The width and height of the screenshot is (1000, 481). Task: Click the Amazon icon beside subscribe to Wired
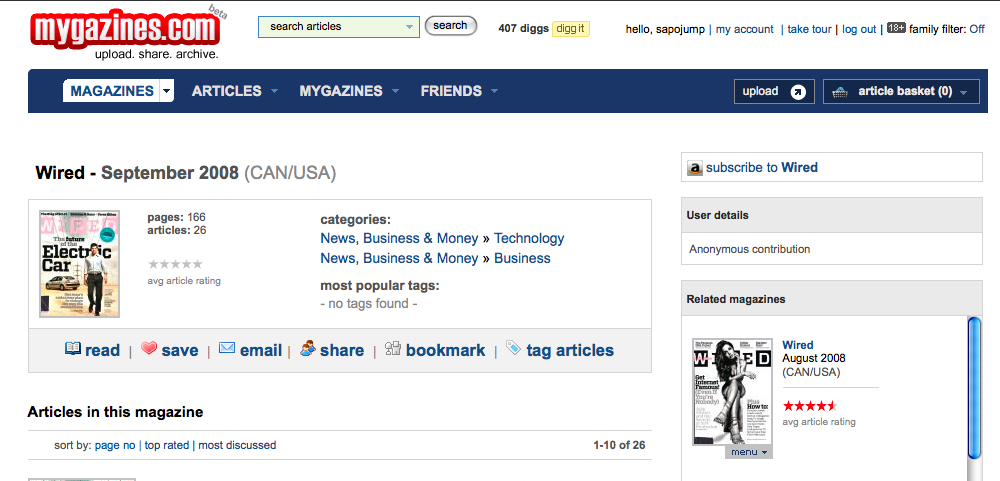coord(695,168)
